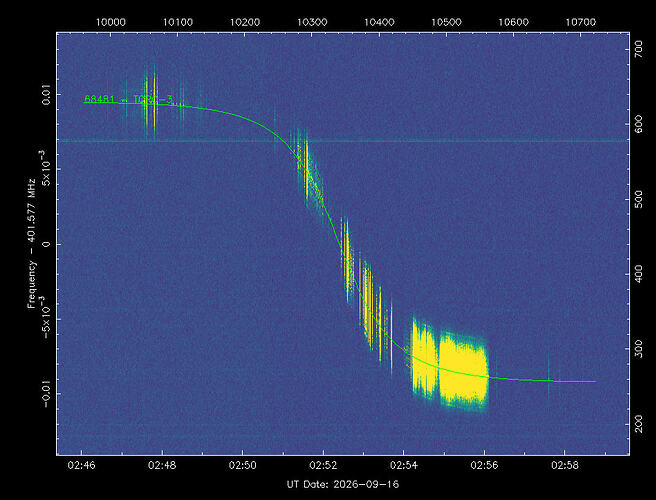Click the time label 02:52
The image size is (656, 500).
point(323,466)
